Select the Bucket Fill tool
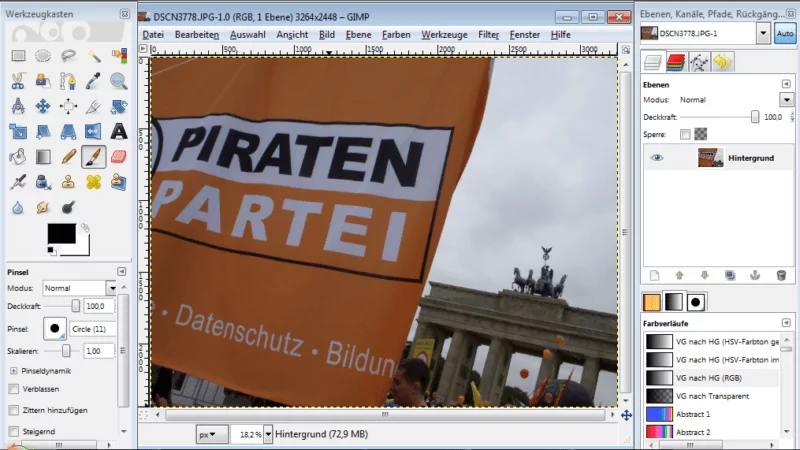Image resolution: width=800 pixels, height=450 pixels. coord(18,157)
